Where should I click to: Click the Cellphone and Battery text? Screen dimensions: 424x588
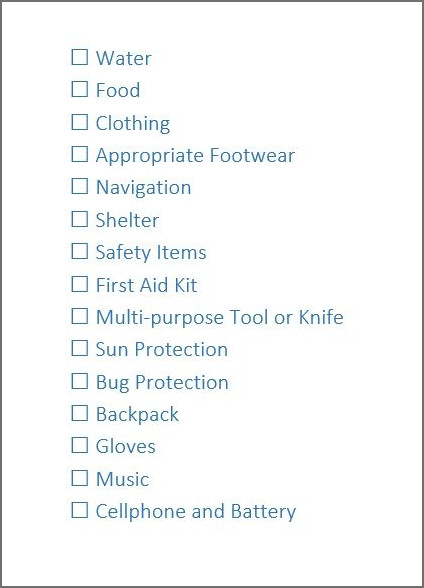pyautogui.click(x=196, y=512)
